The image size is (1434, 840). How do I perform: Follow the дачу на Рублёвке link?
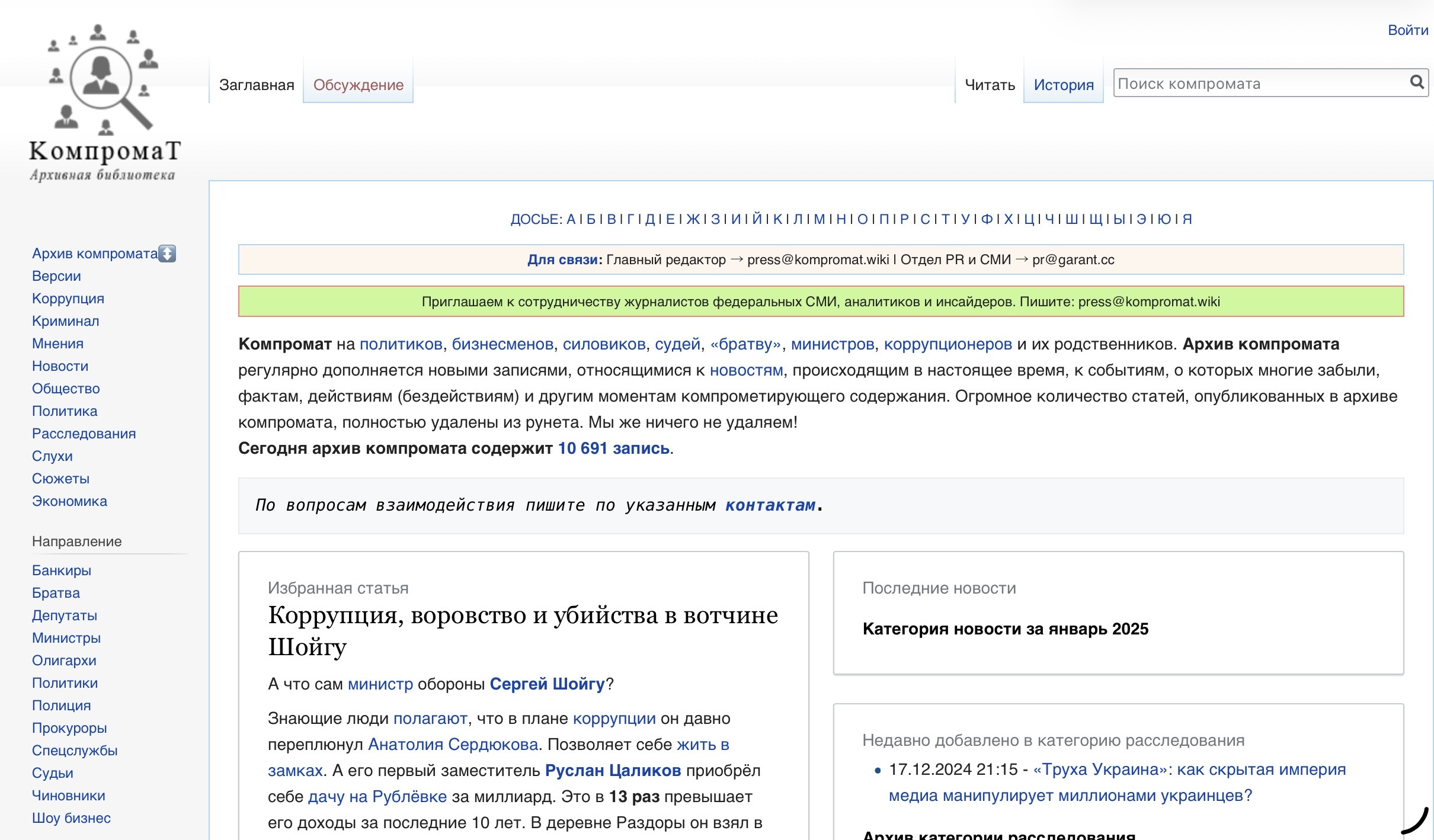[377, 797]
